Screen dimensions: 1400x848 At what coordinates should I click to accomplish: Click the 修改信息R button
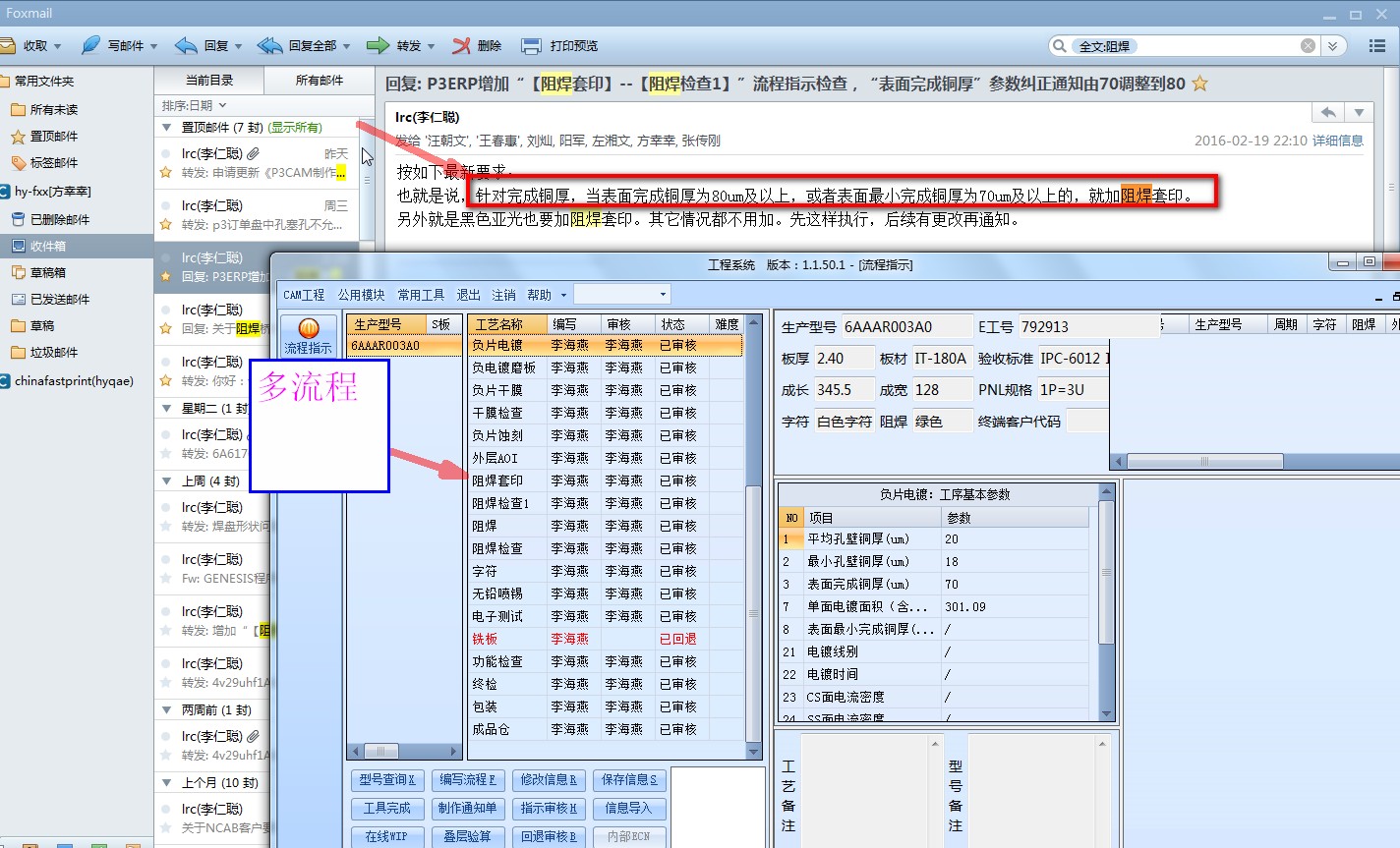coord(549,780)
